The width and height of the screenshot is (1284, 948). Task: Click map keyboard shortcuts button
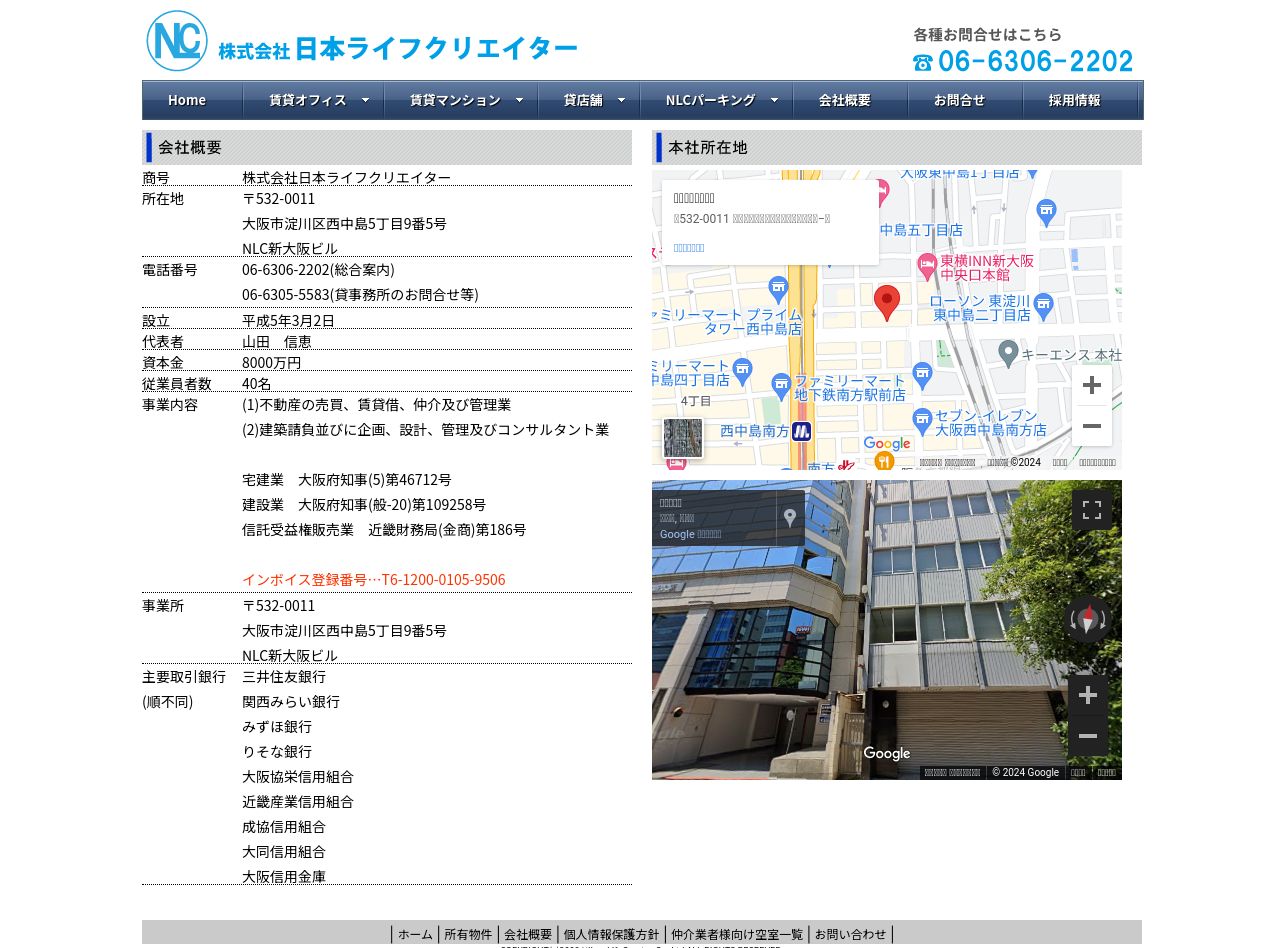pyautogui.click(x=947, y=462)
